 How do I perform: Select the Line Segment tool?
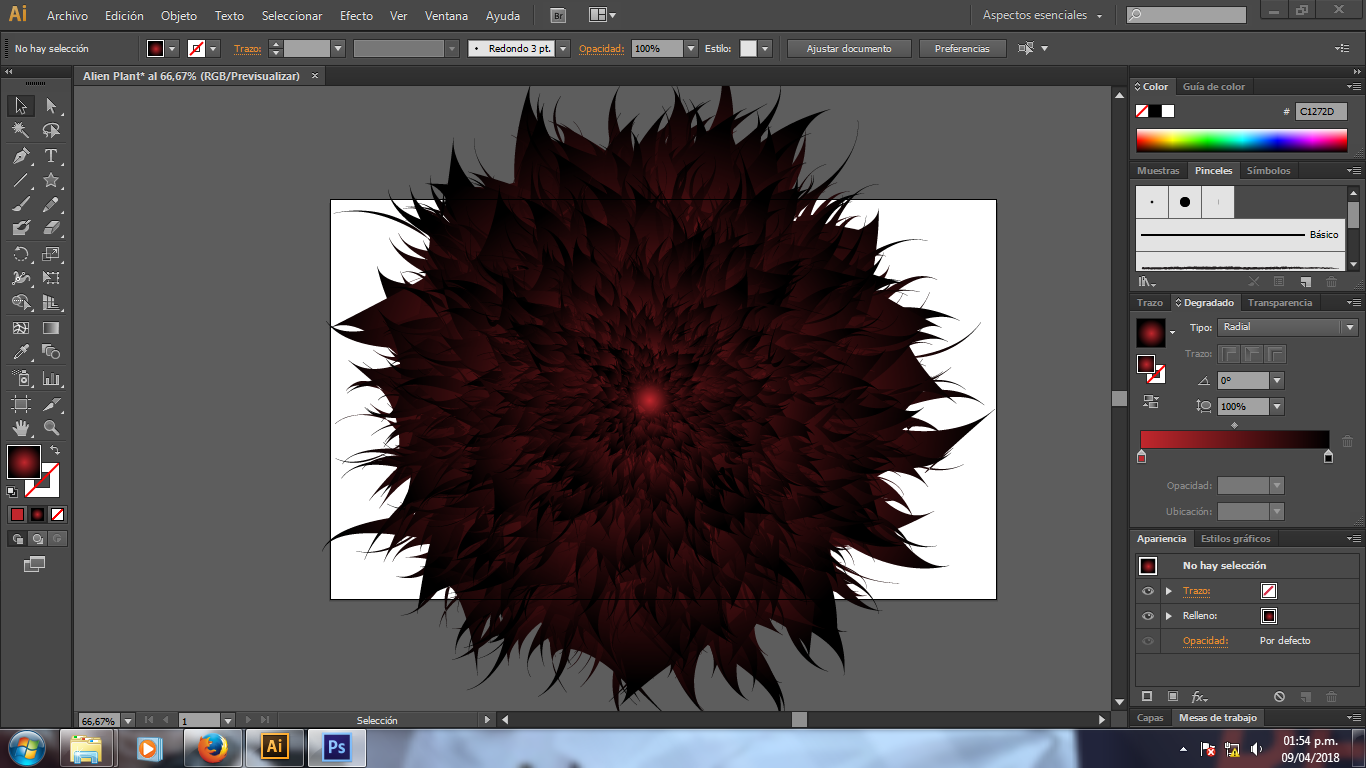click(21, 180)
